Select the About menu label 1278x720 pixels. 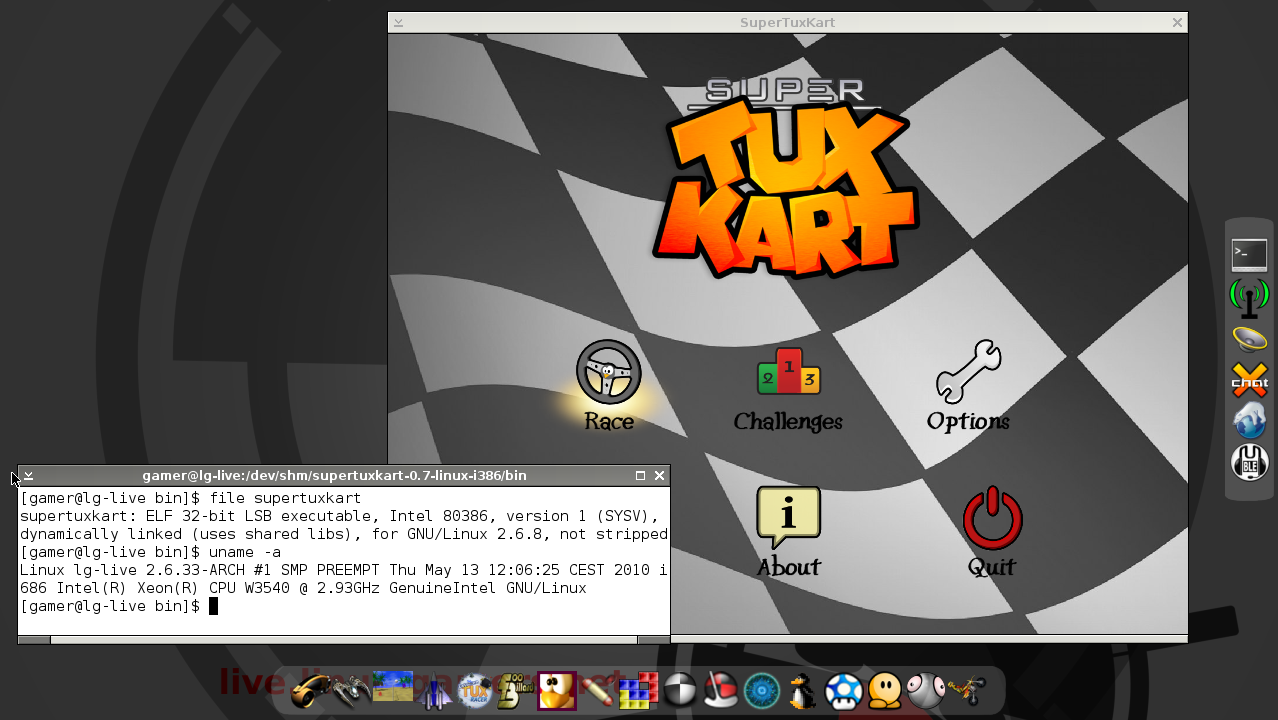[x=788, y=567]
